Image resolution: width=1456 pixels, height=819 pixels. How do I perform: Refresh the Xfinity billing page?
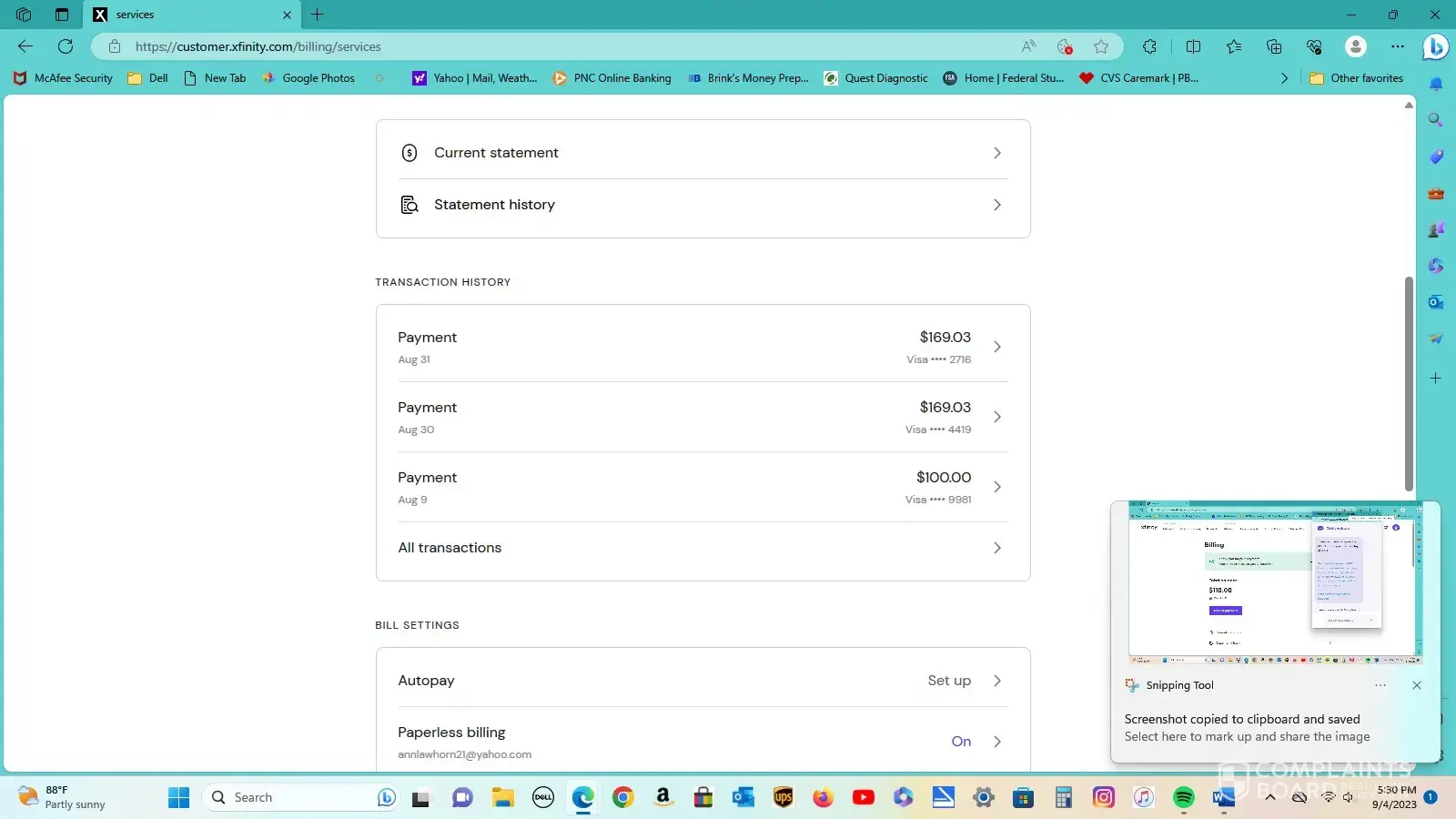66,46
